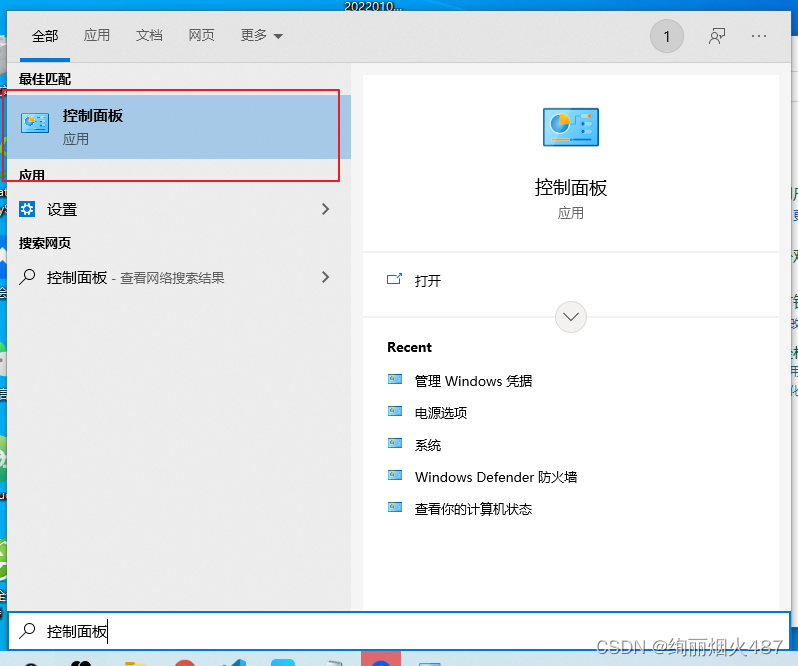Open the 控制面板 best match result
The image size is (798, 666).
coord(179,127)
